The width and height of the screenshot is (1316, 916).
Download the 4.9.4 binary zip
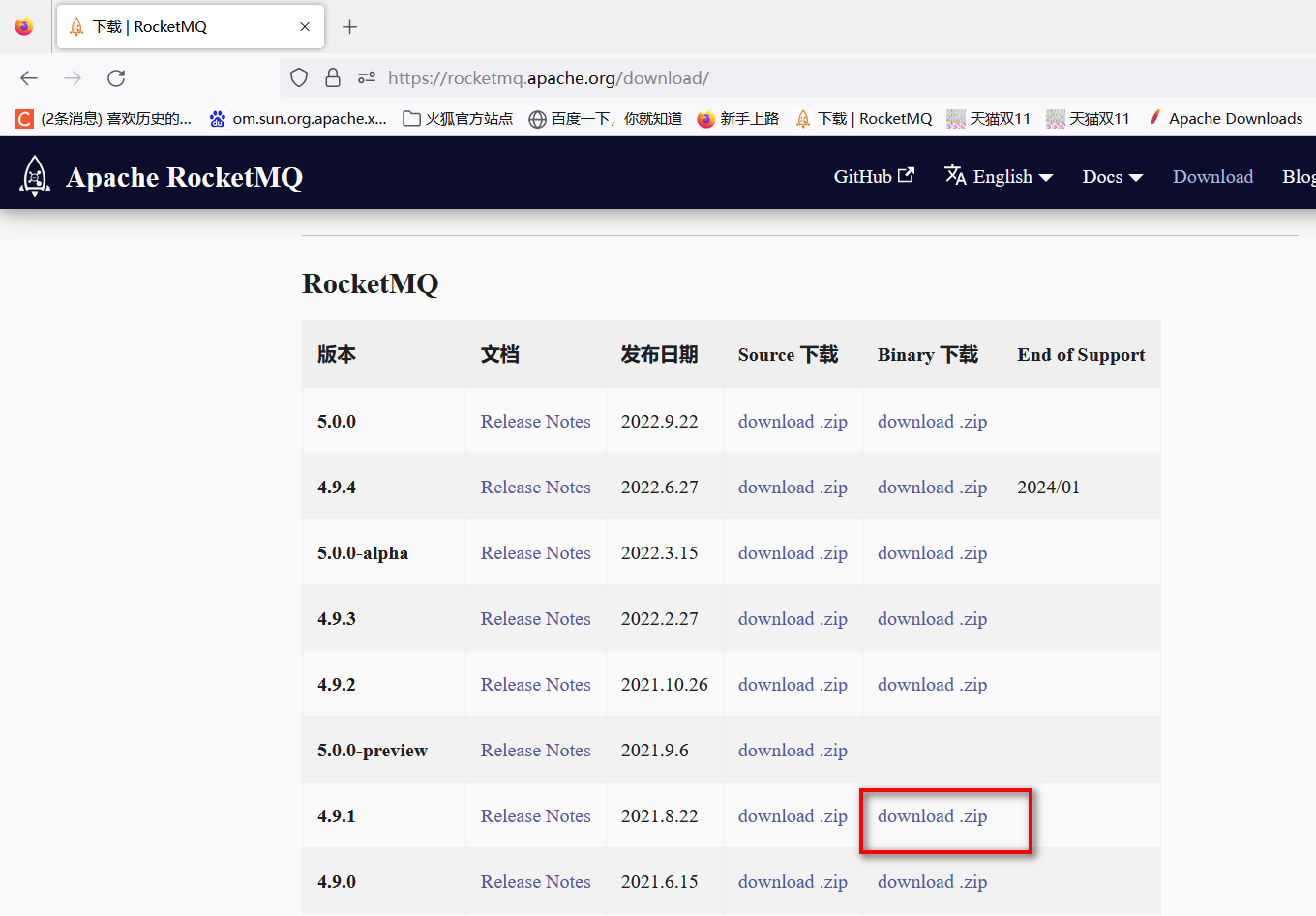pyautogui.click(x=932, y=488)
